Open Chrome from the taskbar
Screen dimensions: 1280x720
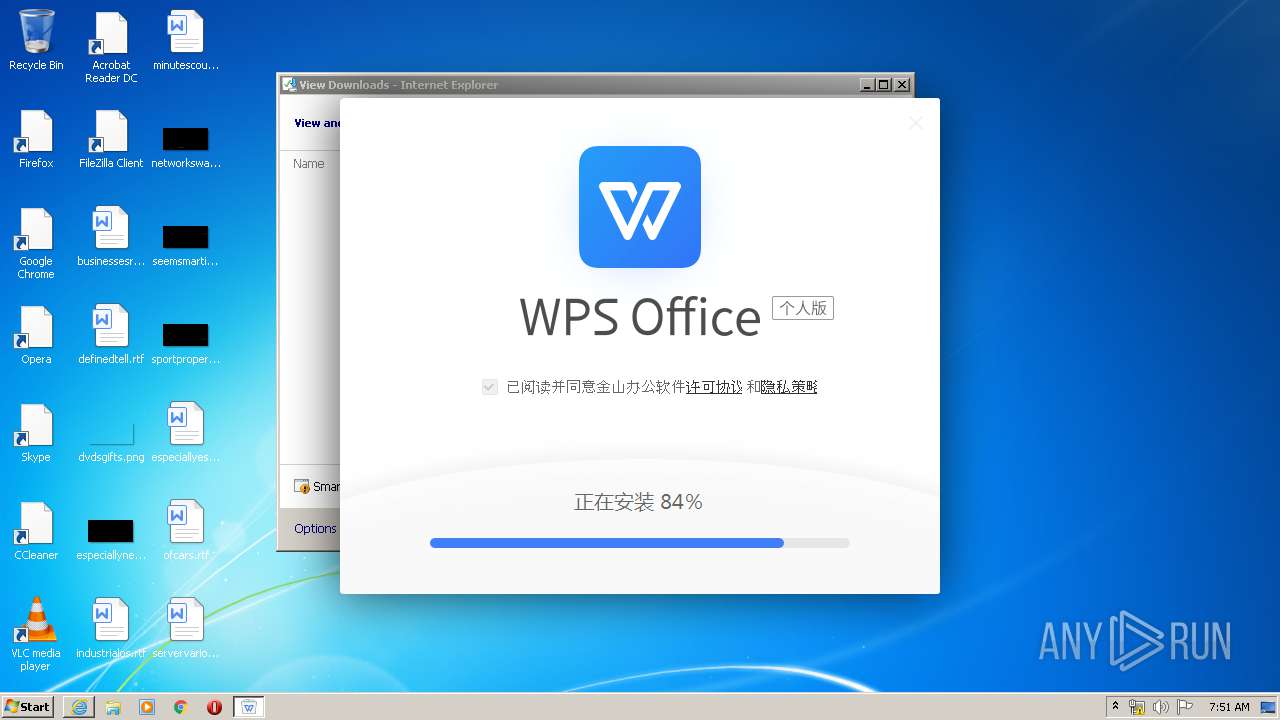click(x=181, y=707)
